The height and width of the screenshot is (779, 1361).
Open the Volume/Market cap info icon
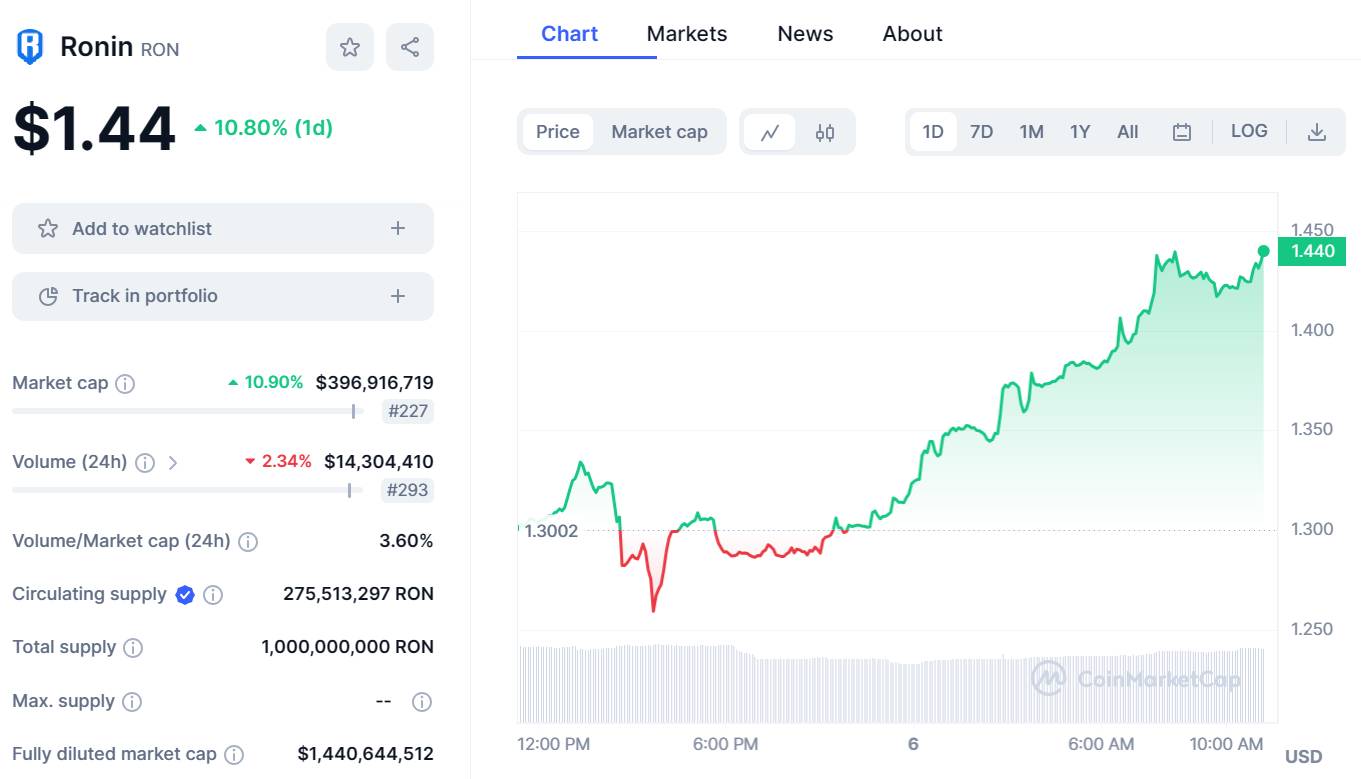(x=248, y=541)
